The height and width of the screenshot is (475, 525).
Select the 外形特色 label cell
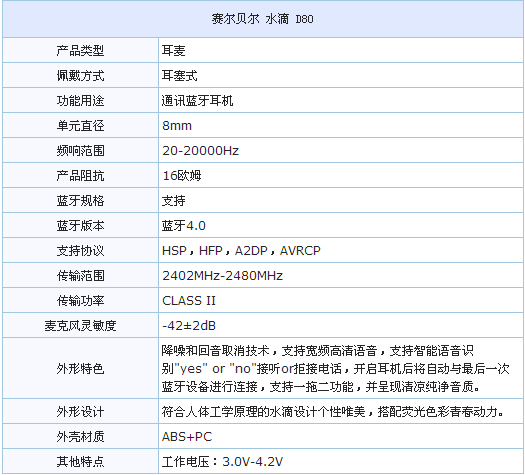pos(80,368)
